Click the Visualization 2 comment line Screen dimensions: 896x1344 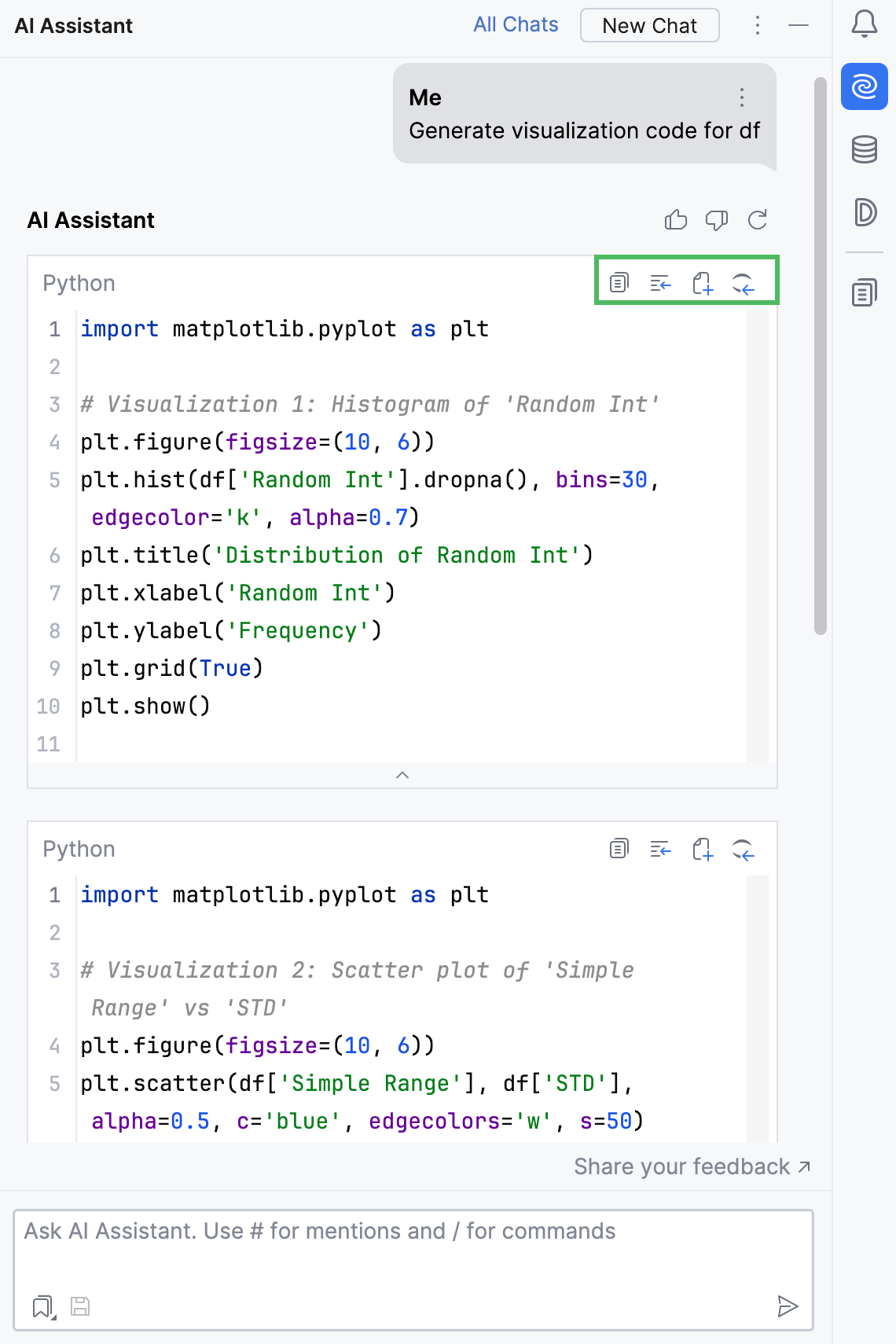tap(358, 989)
